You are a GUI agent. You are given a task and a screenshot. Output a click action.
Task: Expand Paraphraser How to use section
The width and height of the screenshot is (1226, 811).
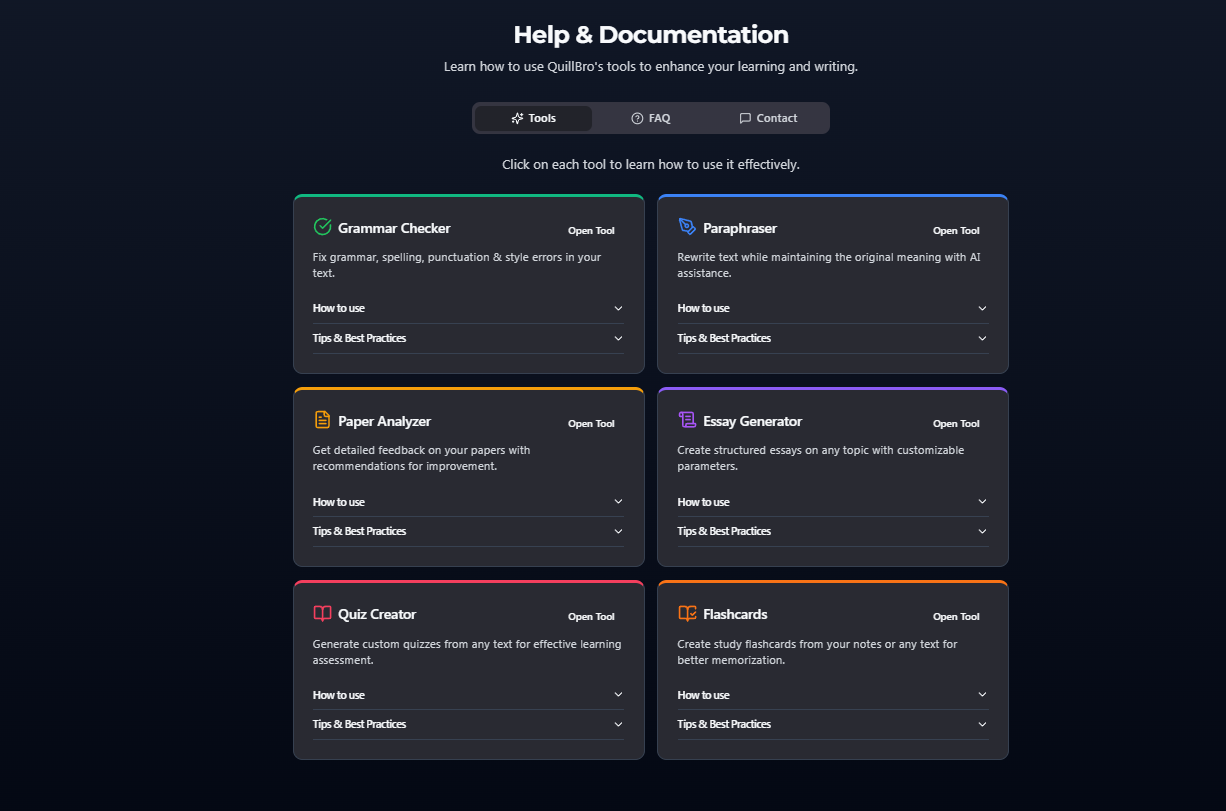point(833,308)
